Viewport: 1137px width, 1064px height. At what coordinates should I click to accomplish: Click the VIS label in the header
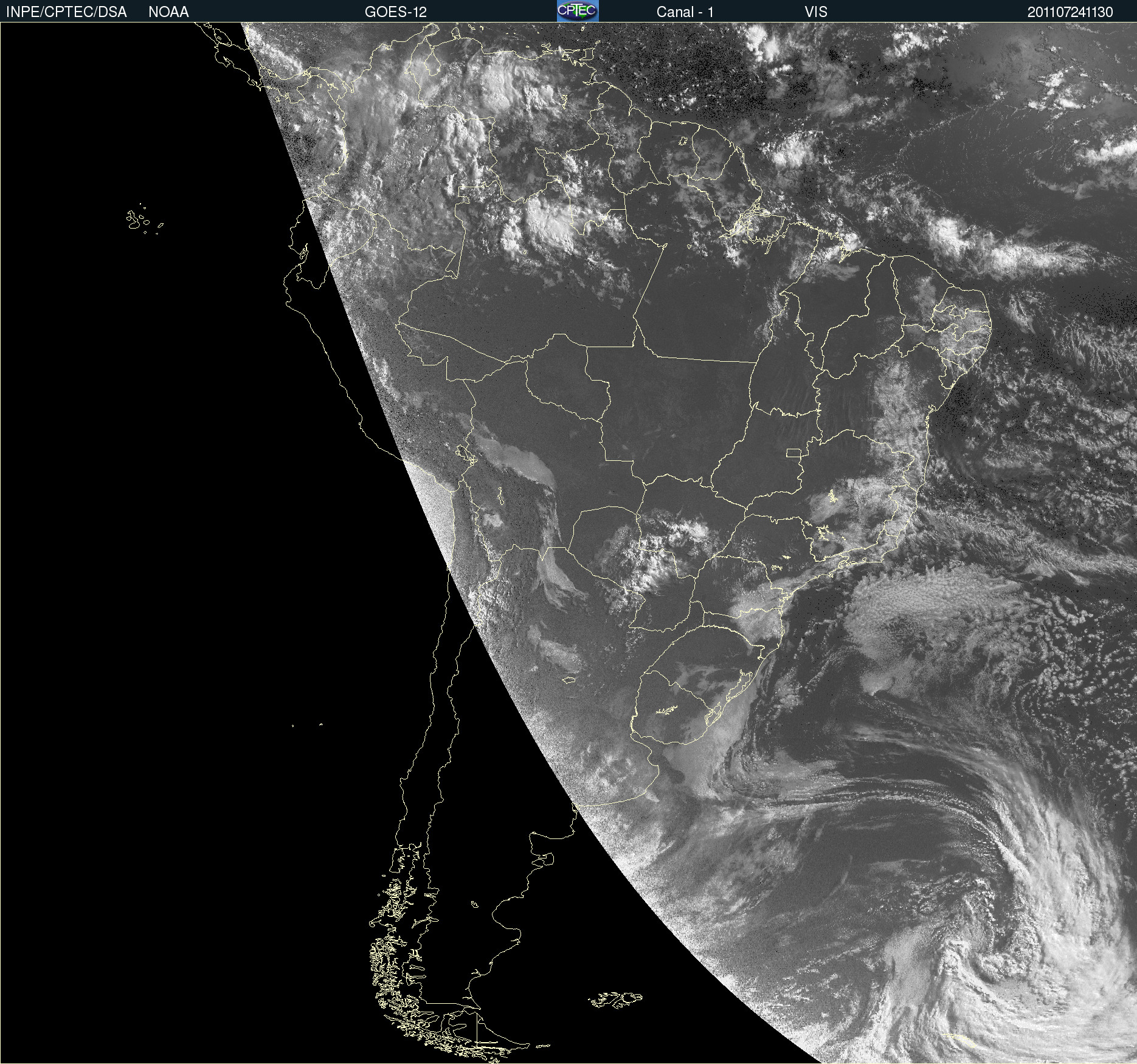[x=815, y=12]
